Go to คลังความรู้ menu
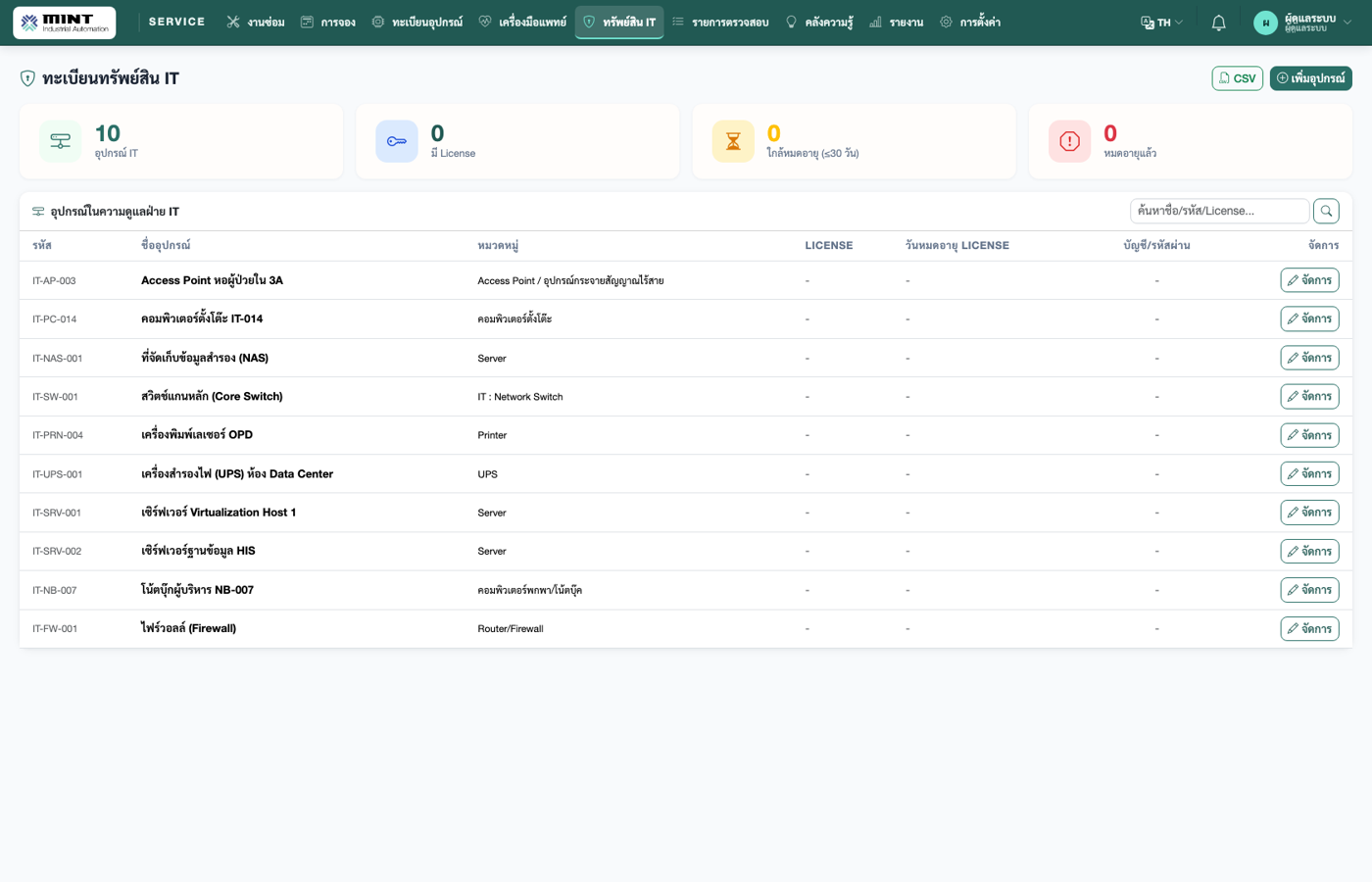The height and width of the screenshot is (882, 1372). (x=819, y=23)
